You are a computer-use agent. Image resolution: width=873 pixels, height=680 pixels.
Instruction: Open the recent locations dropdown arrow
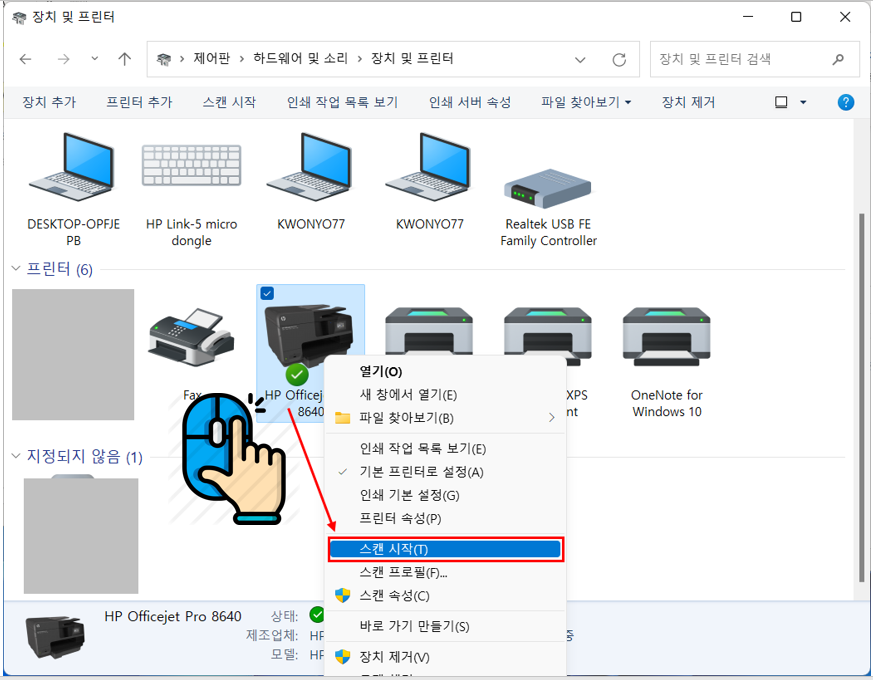point(95,58)
